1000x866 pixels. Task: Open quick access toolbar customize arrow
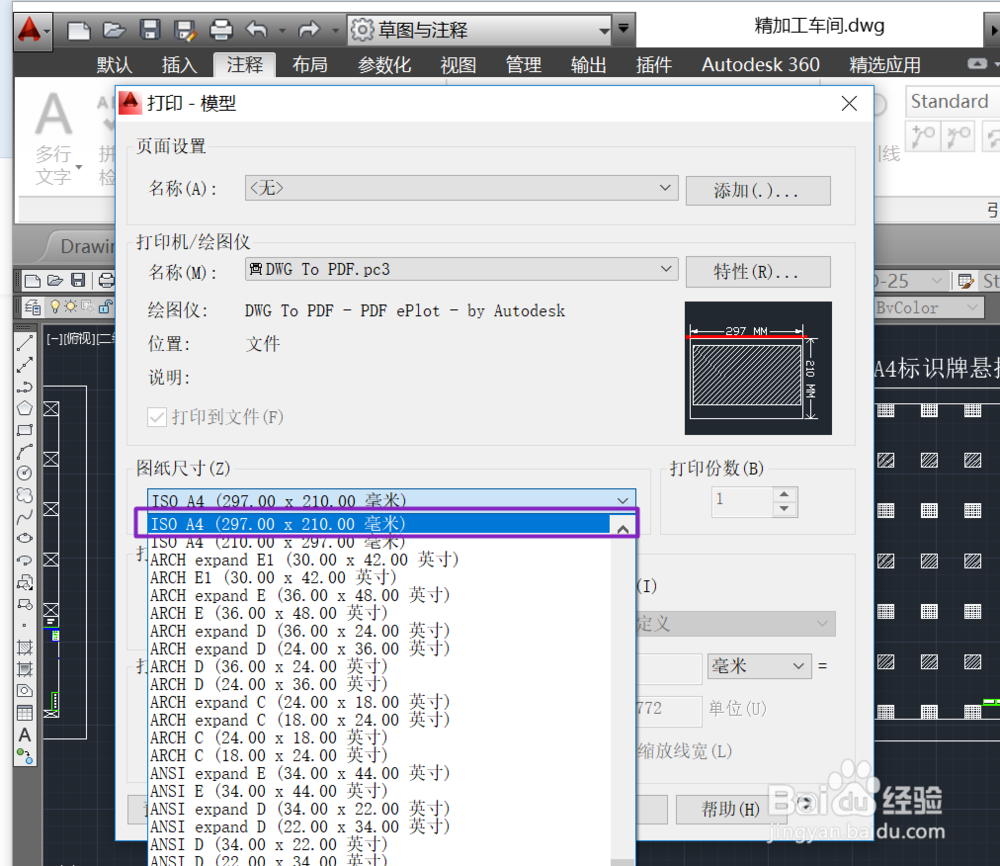624,28
